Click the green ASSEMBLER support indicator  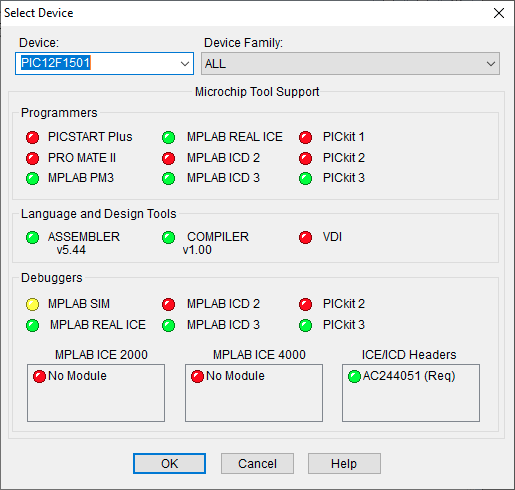[x=33, y=237]
